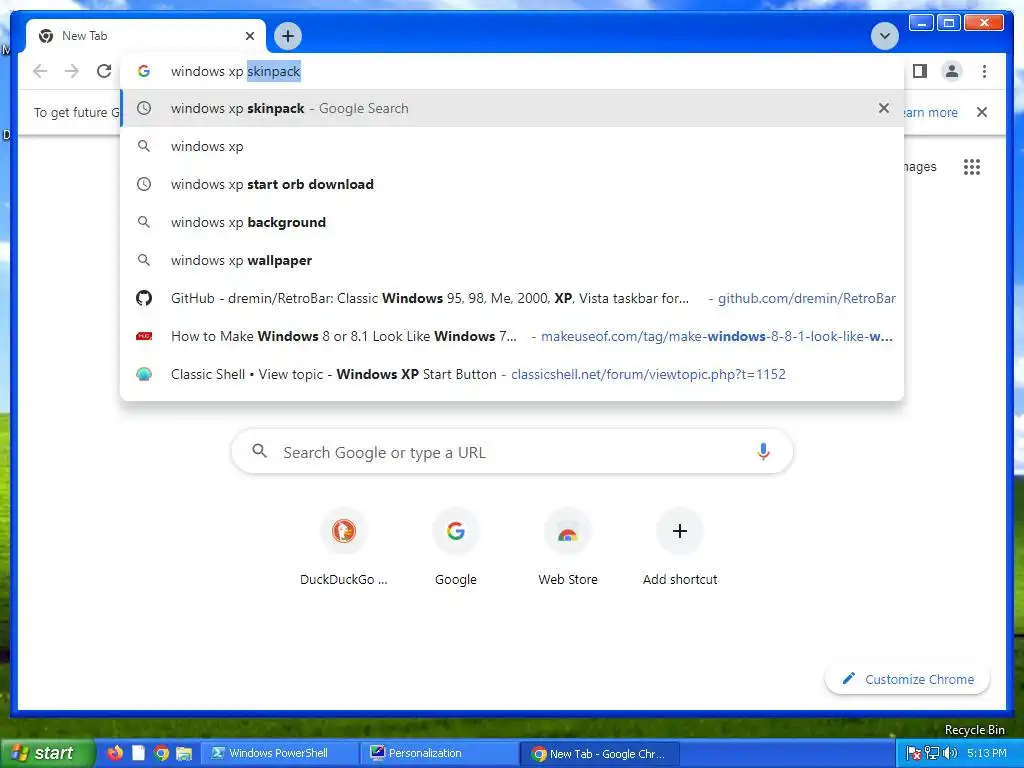Click the browser back arrow

tap(40, 71)
